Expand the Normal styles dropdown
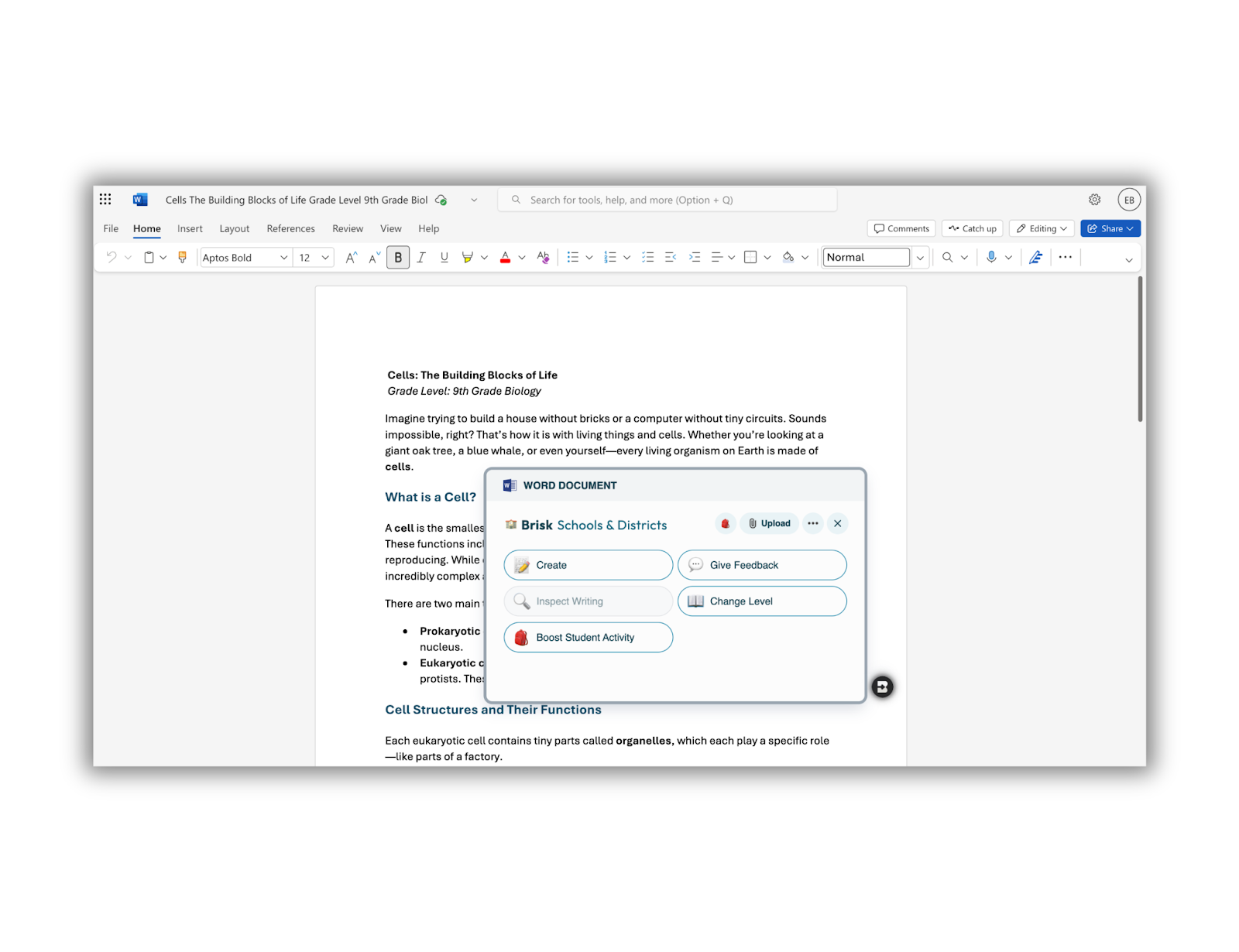The height and width of the screenshot is (952, 1239). click(920, 258)
